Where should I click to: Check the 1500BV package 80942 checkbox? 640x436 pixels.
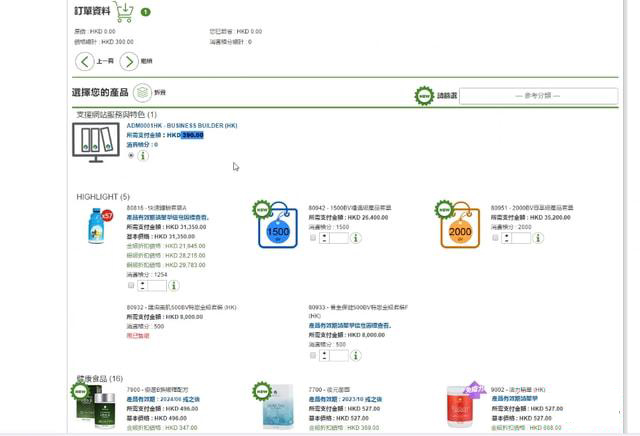[x=313, y=239]
